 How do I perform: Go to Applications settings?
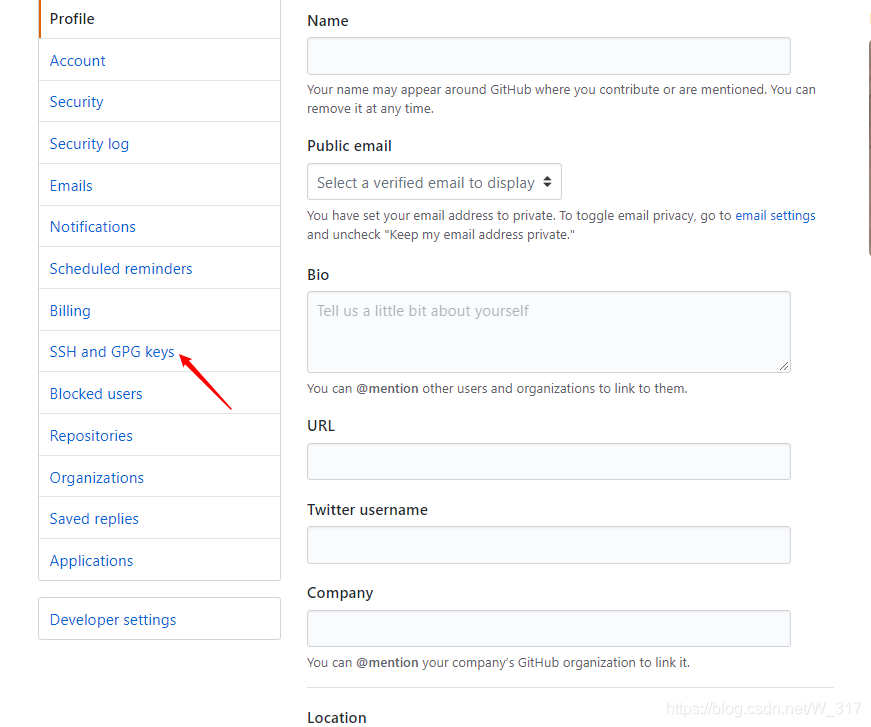91,561
